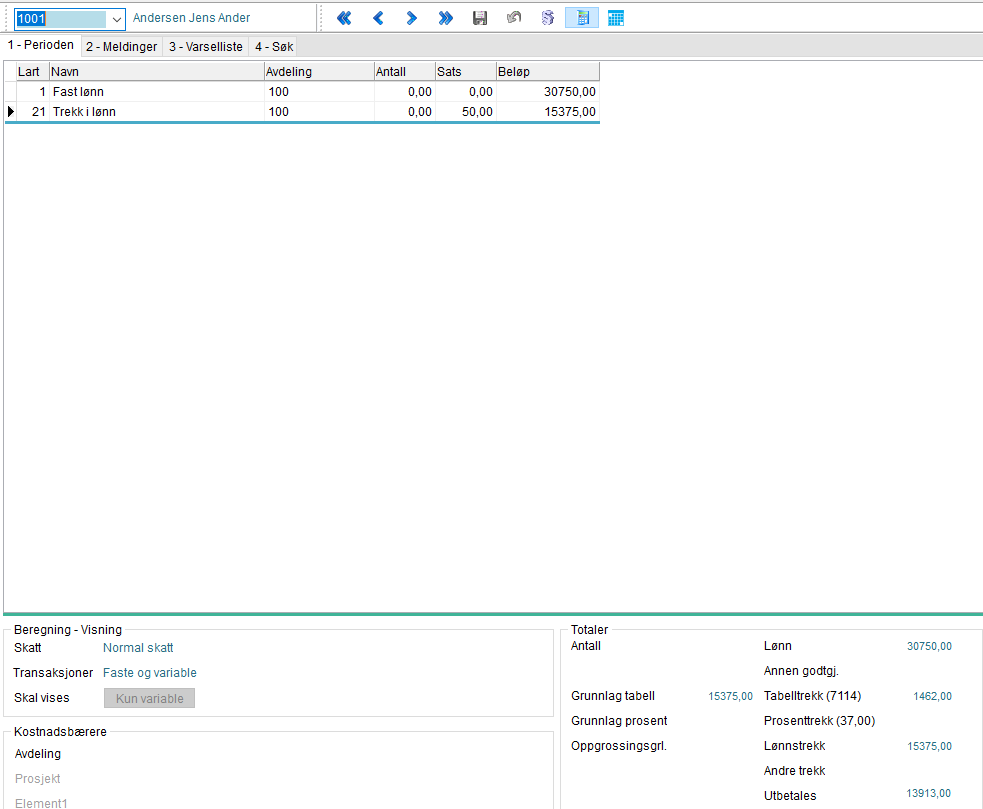Click the row selector arrow for Lart 21

pos(10,112)
